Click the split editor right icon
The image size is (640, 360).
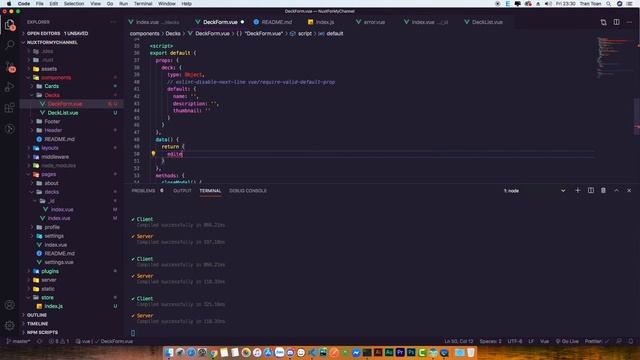point(616,22)
